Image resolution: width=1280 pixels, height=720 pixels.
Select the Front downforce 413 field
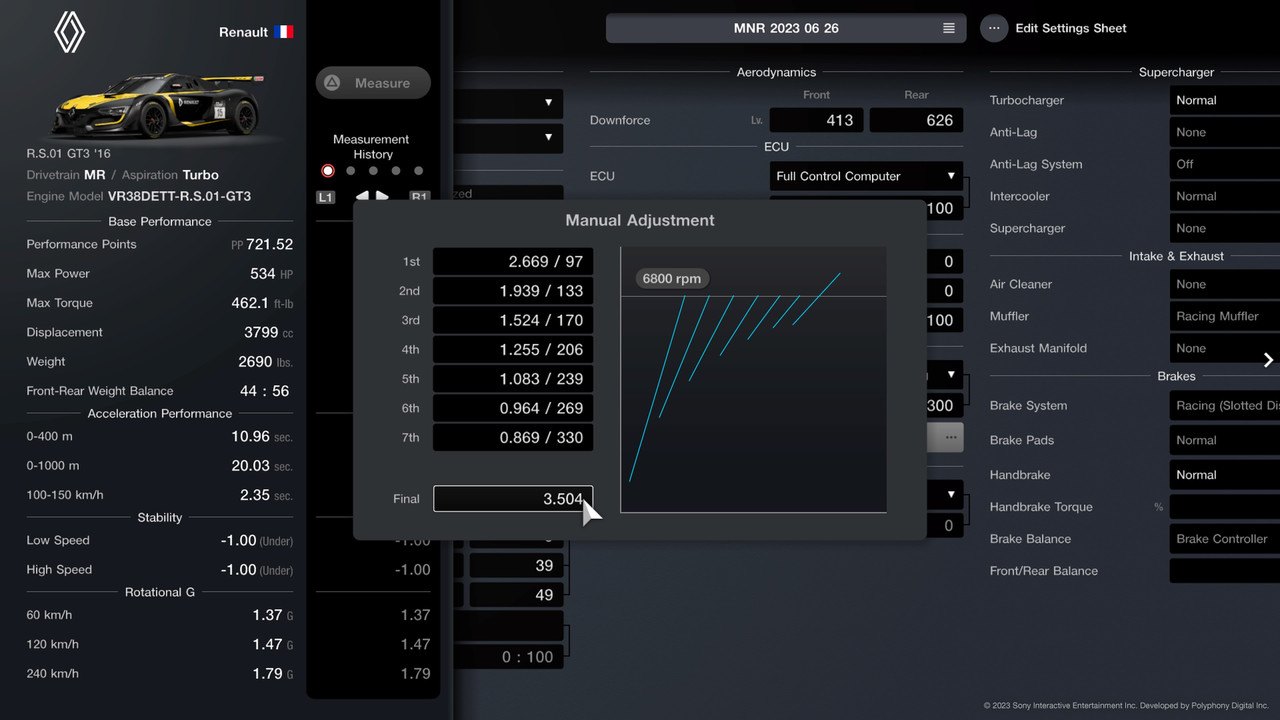pos(816,120)
